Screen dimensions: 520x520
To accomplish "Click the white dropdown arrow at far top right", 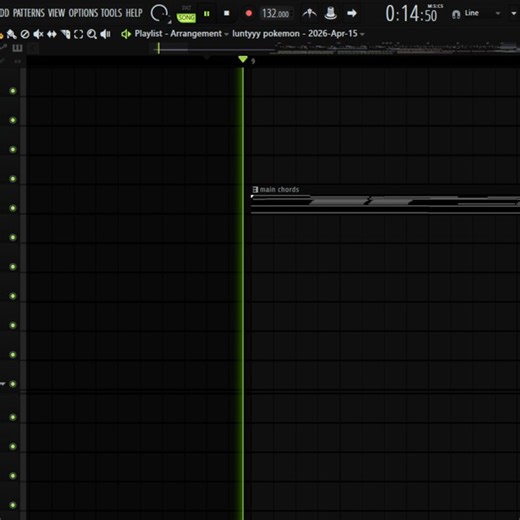I will (x=514, y=13).
